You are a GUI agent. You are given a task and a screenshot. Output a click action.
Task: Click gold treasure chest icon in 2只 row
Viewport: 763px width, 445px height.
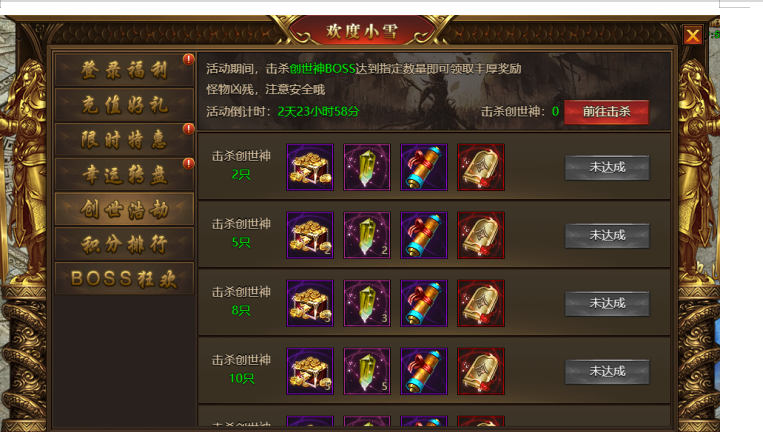[x=310, y=167]
